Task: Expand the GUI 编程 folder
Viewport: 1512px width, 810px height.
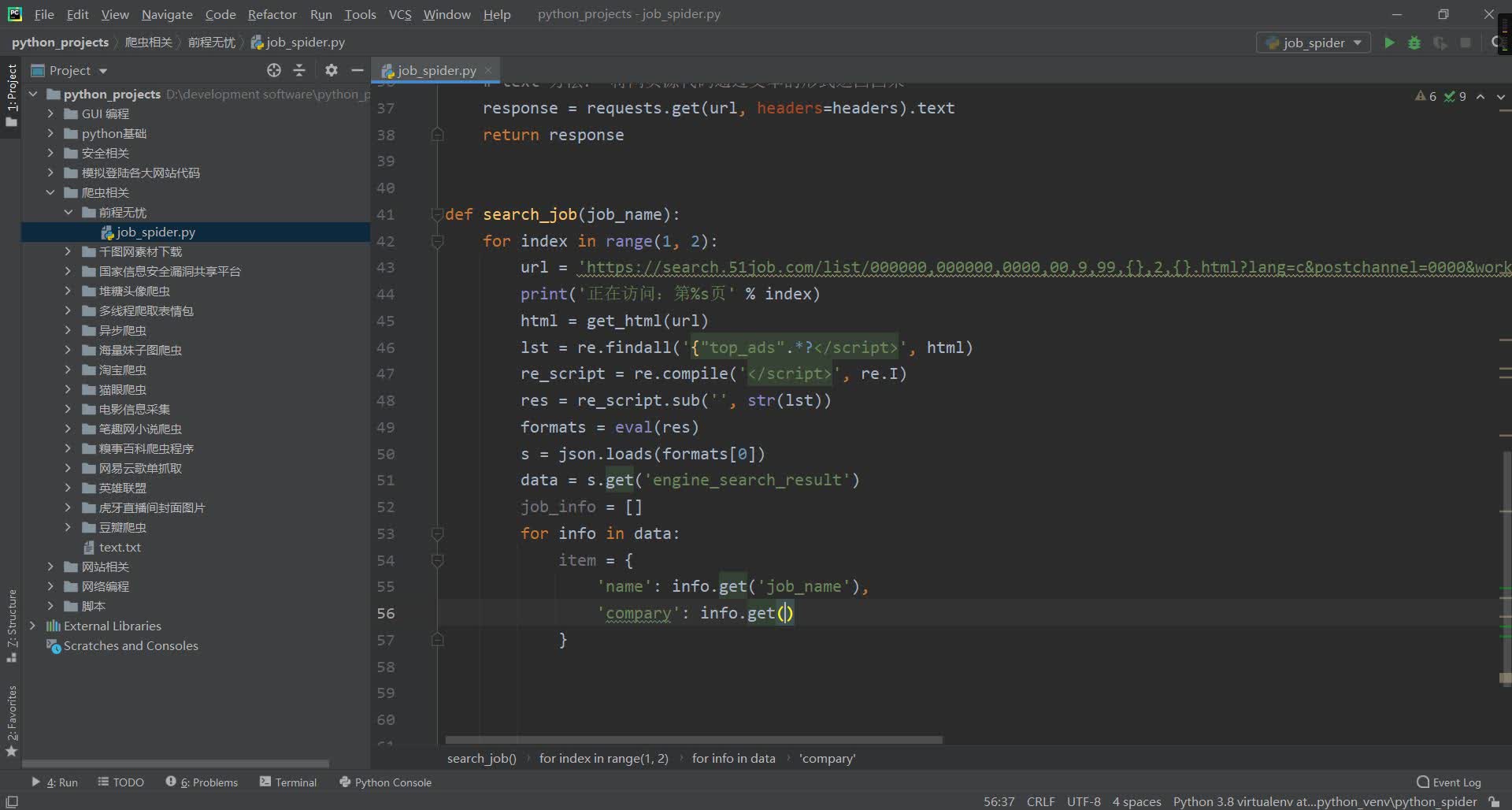Action: pyautogui.click(x=50, y=113)
